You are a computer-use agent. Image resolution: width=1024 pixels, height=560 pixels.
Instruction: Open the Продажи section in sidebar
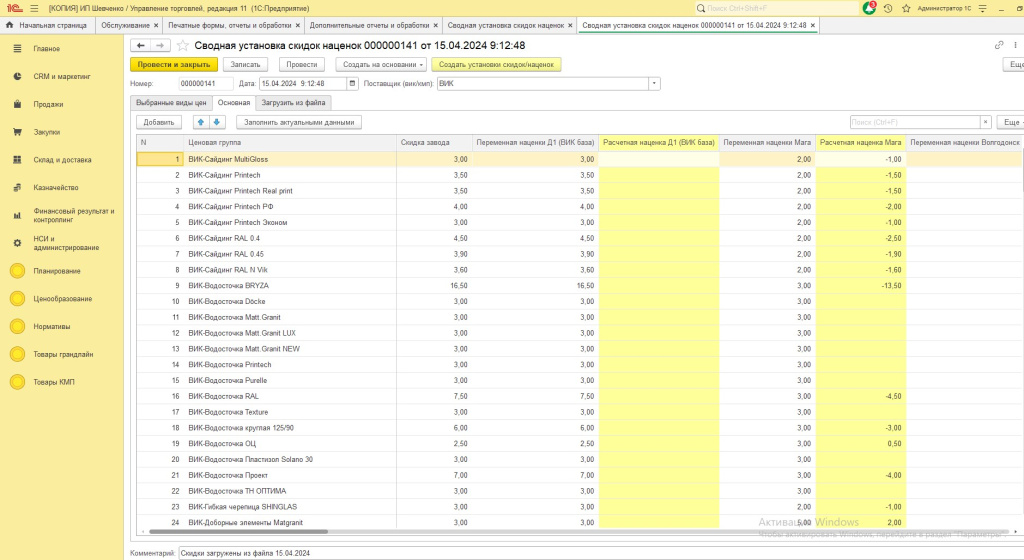48,104
